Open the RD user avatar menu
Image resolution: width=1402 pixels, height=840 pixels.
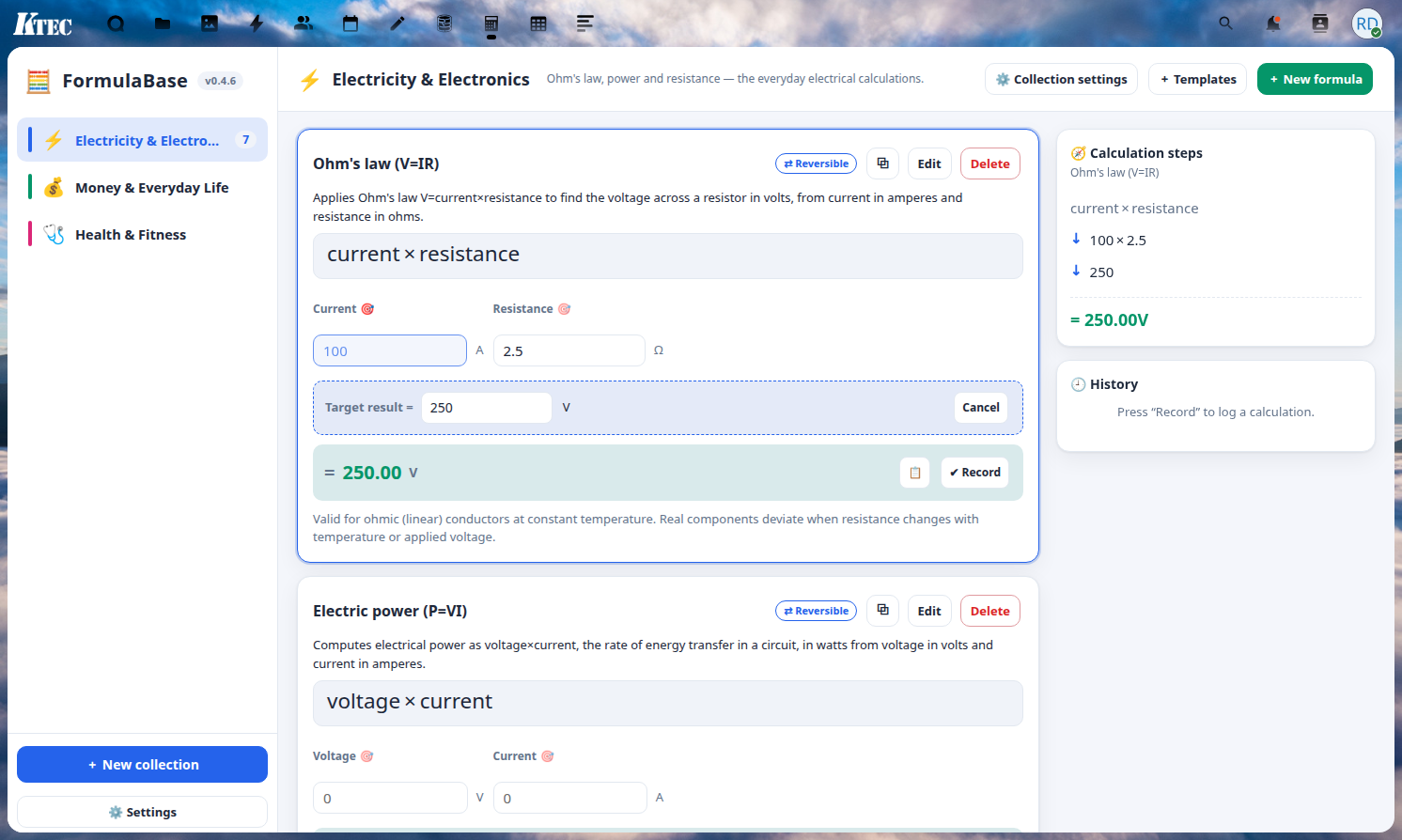1367,23
